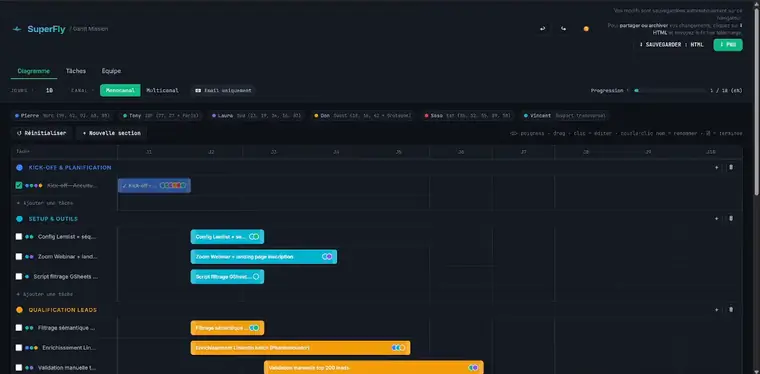Add a task to the Qualification Leads section with its plus icon
This screenshot has width=760, height=374.
[716, 310]
